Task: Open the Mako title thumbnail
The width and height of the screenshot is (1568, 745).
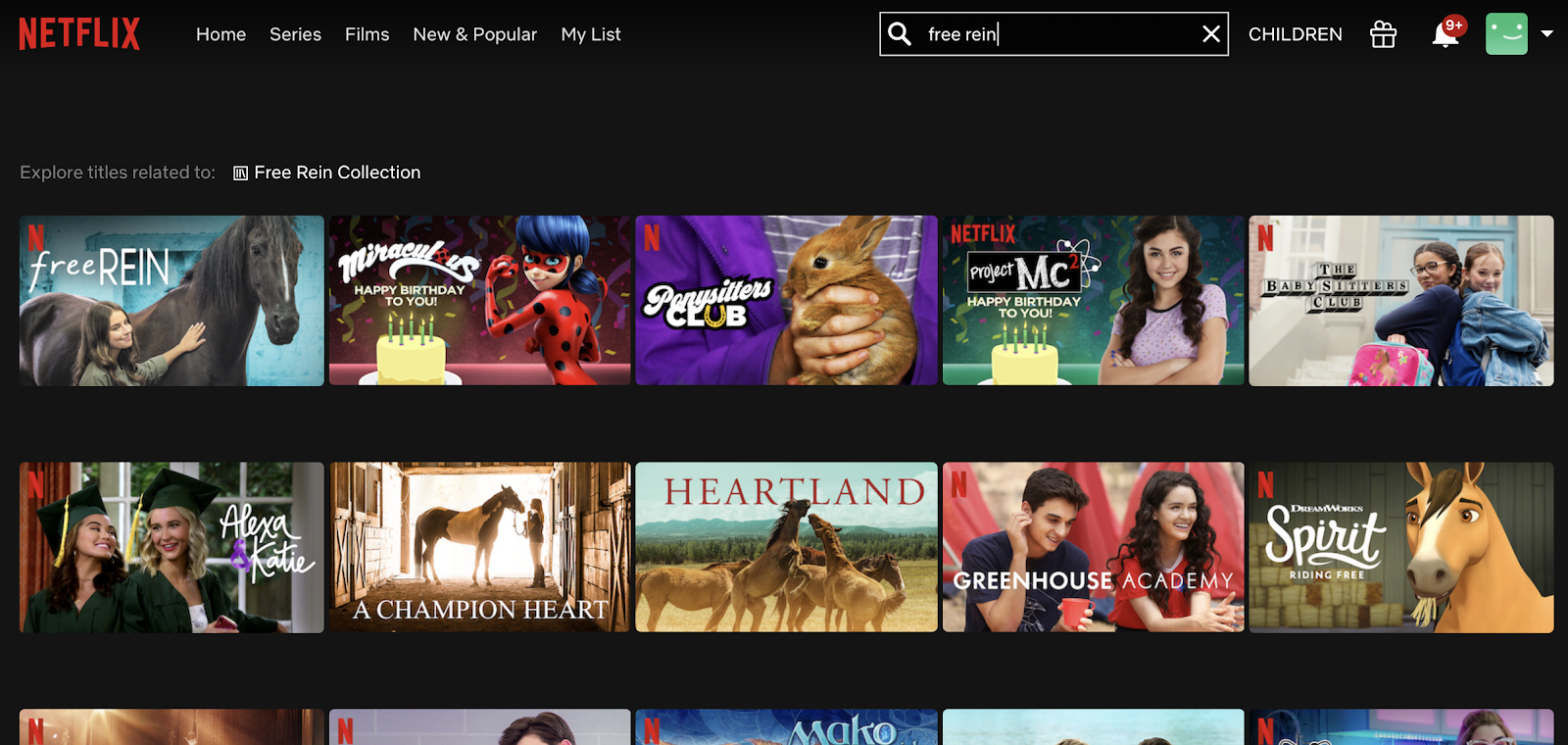Action: coord(786,727)
